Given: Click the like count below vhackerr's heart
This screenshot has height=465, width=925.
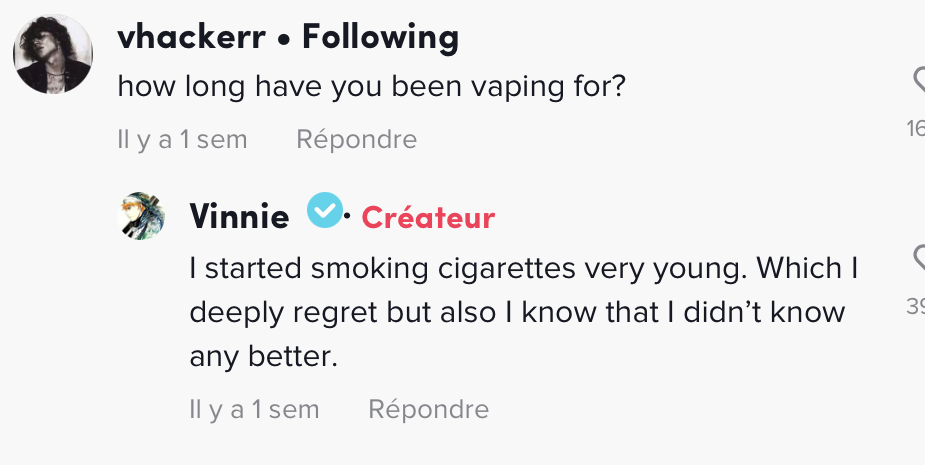Looking at the screenshot, I should 916,128.
